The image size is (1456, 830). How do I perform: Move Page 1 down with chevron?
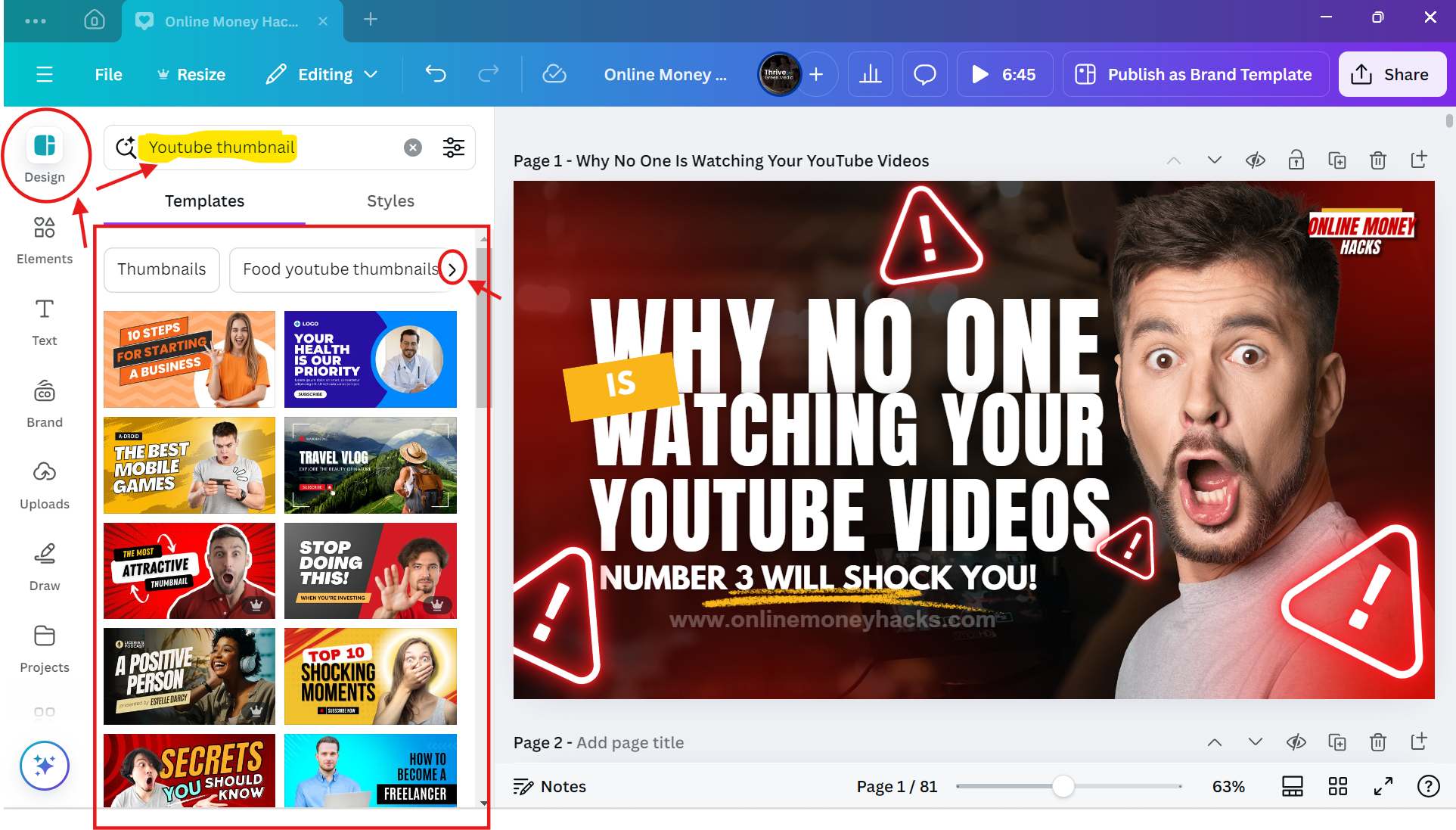click(1214, 160)
